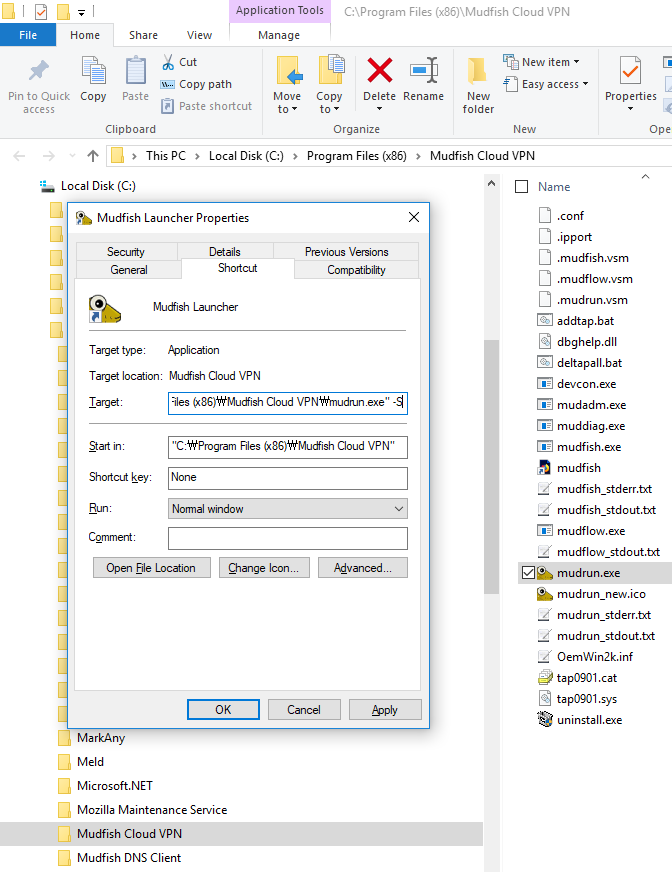This screenshot has height=872, width=672.
Task: Select Mudfish DNS Client folder in tree
Action: 129,858
